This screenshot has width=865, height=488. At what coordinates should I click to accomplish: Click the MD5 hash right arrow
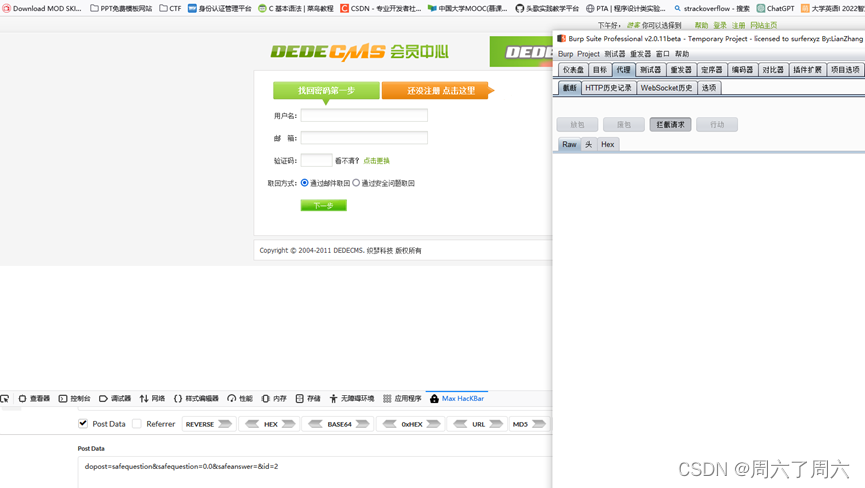pos(539,424)
